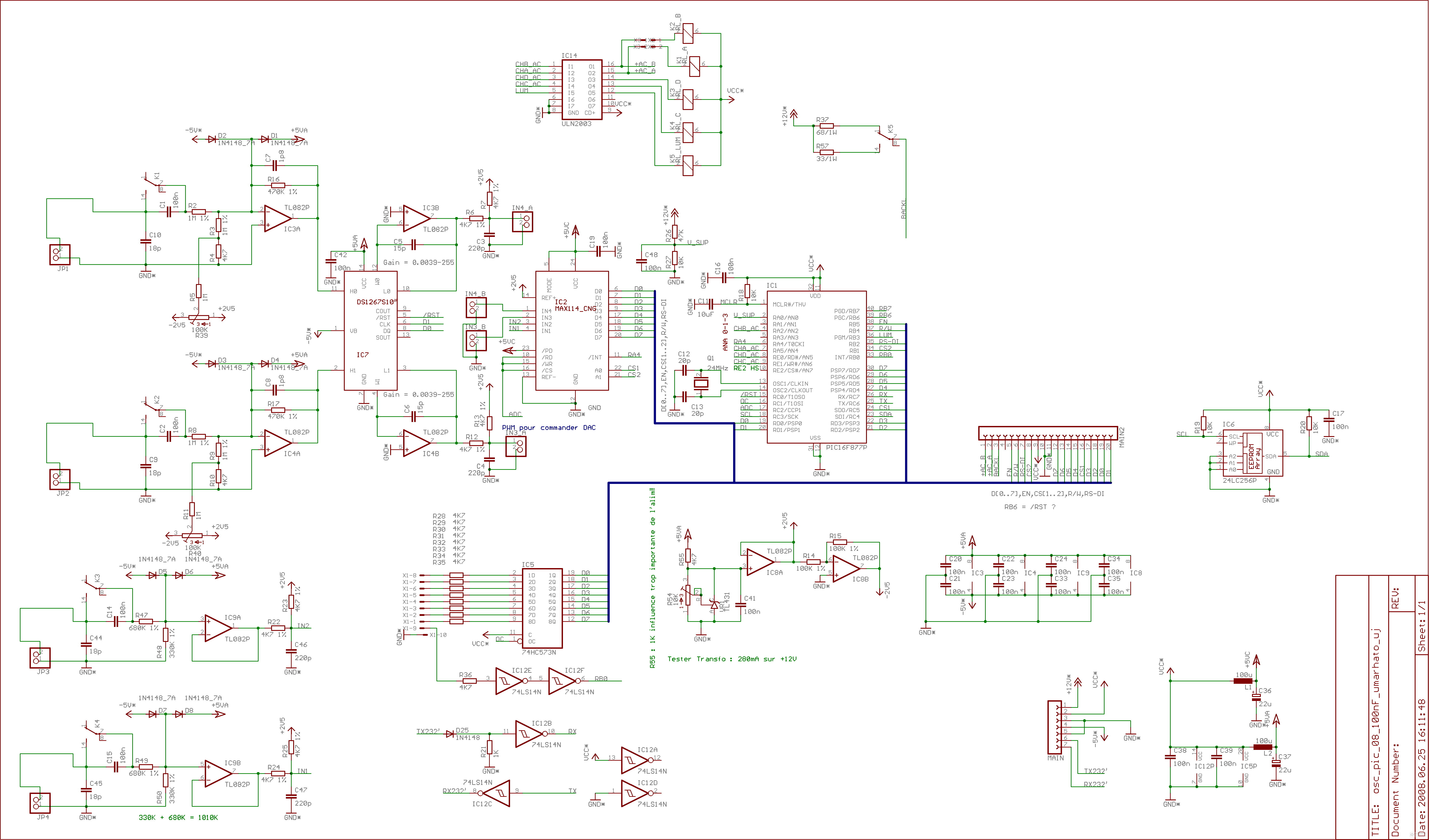Click inverter IC12D symbol
Image resolution: width=1429 pixels, height=840 pixels.
pos(637,793)
